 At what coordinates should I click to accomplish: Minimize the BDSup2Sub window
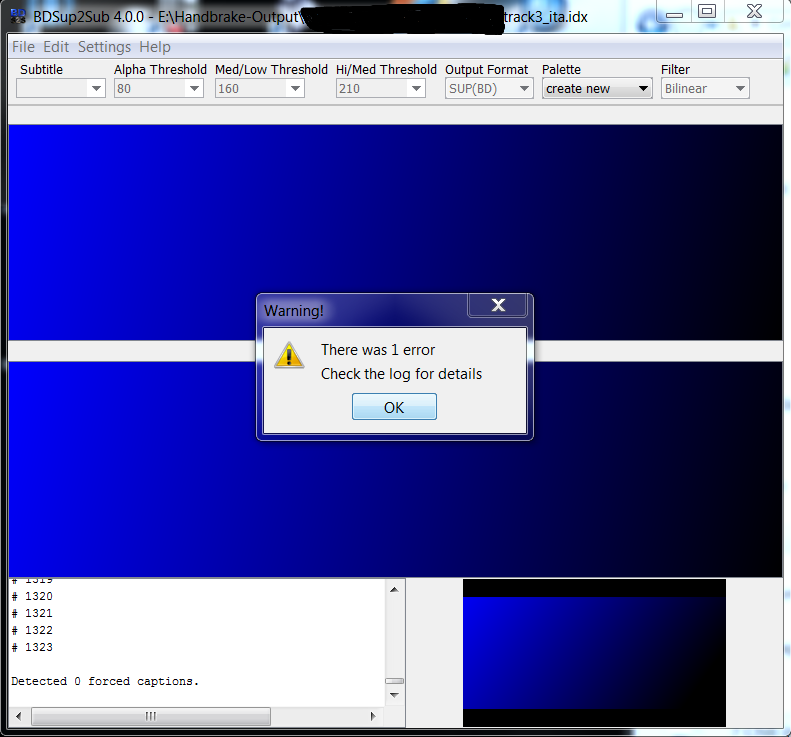tap(674, 13)
